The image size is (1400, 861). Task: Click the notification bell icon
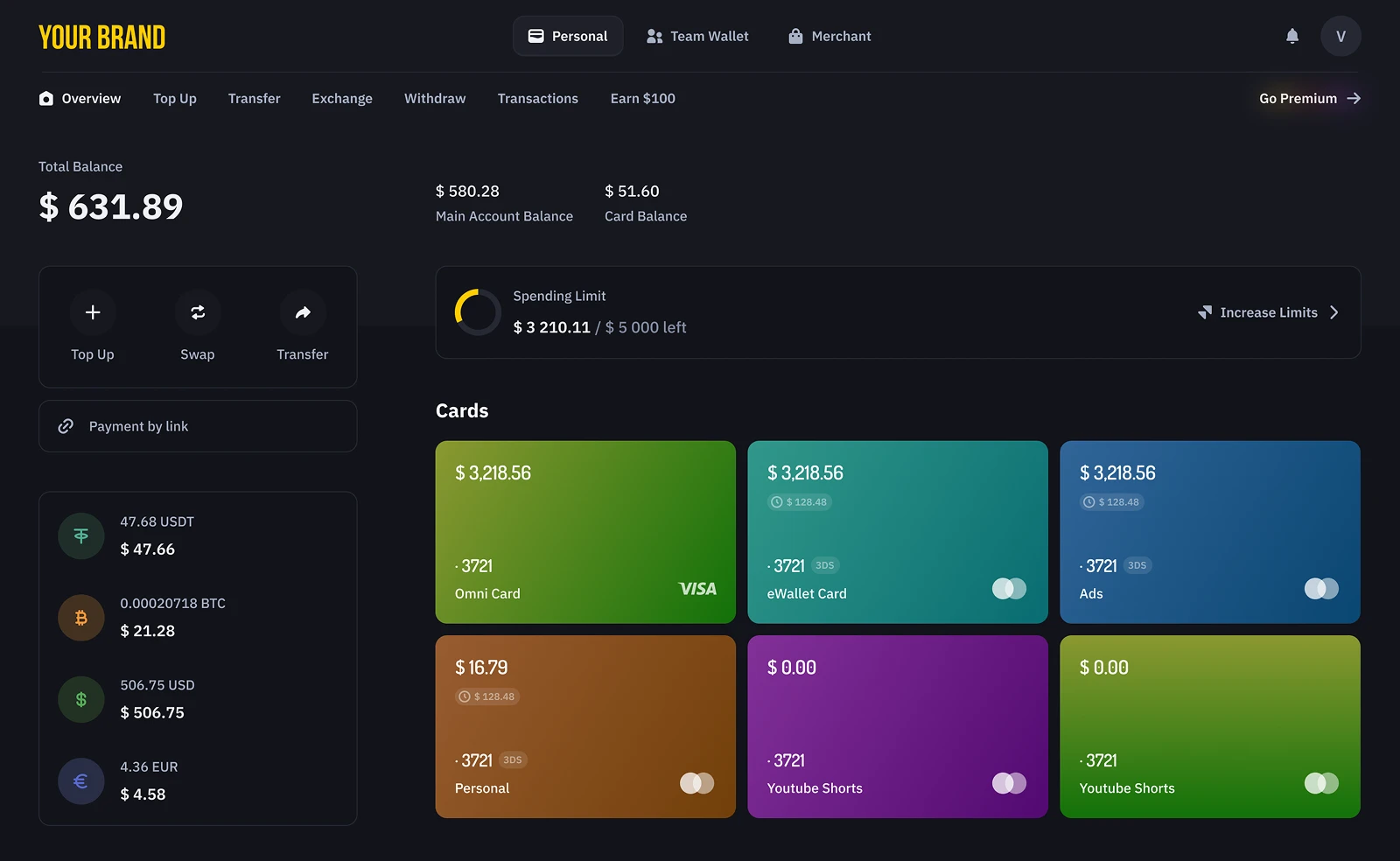1291,36
